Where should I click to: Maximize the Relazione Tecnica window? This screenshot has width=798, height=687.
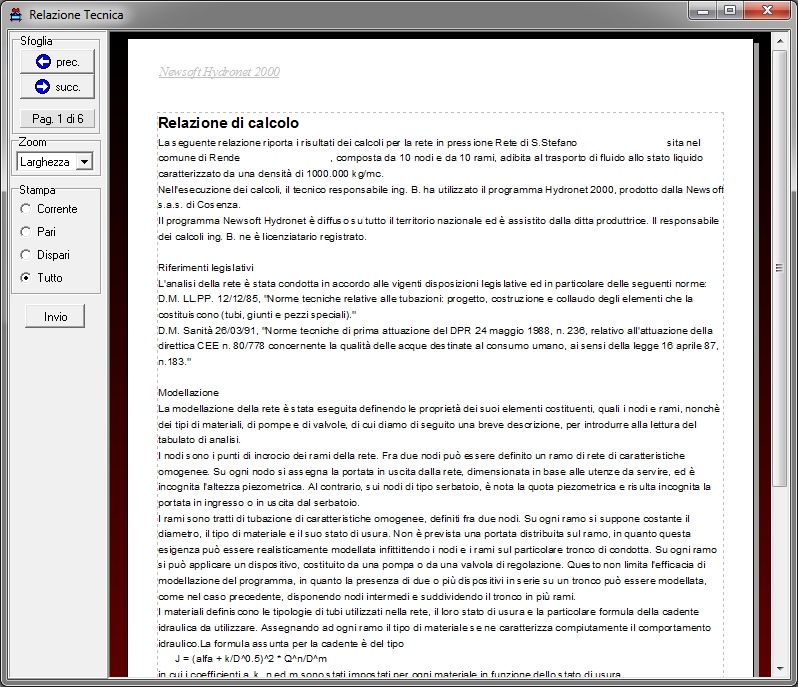point(730,11)
